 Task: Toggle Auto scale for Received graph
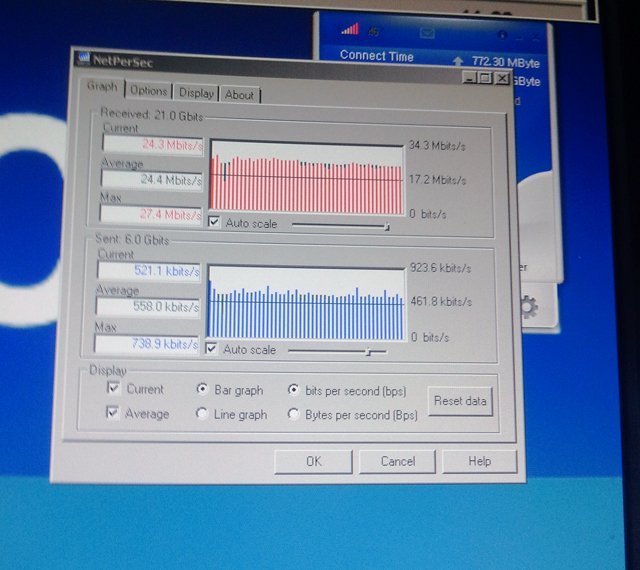pos(214,222)
